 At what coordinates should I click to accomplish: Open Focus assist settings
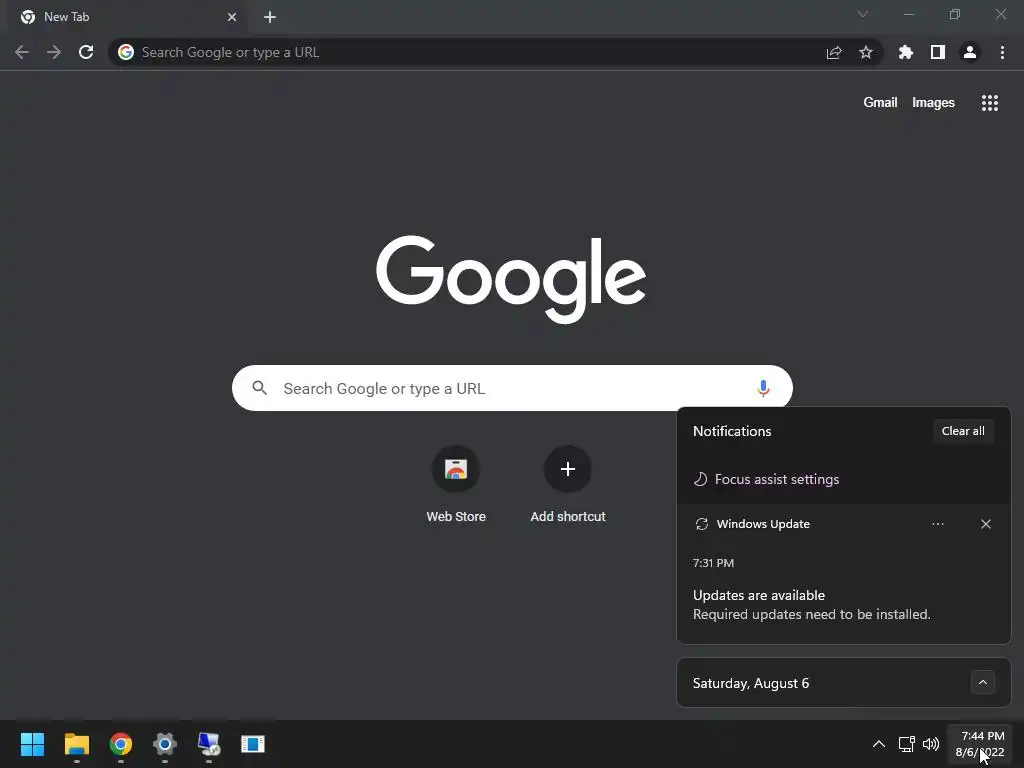tap(766, 479)
